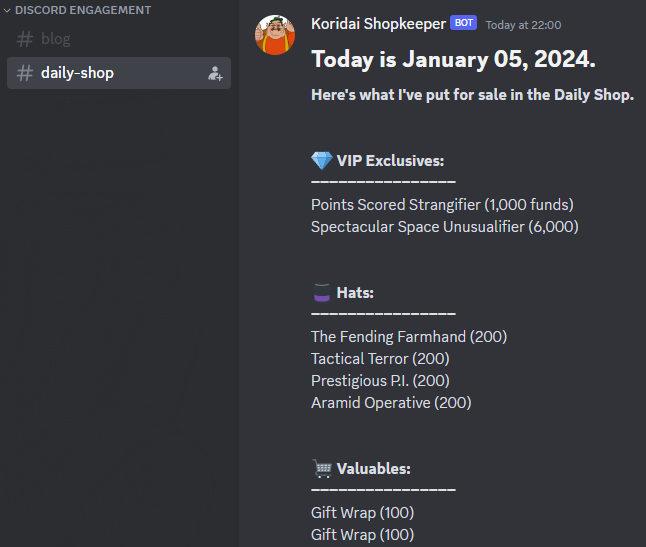
Task: Click the shopping cart emoji beside Valuables
Action: tap(321, 468)
